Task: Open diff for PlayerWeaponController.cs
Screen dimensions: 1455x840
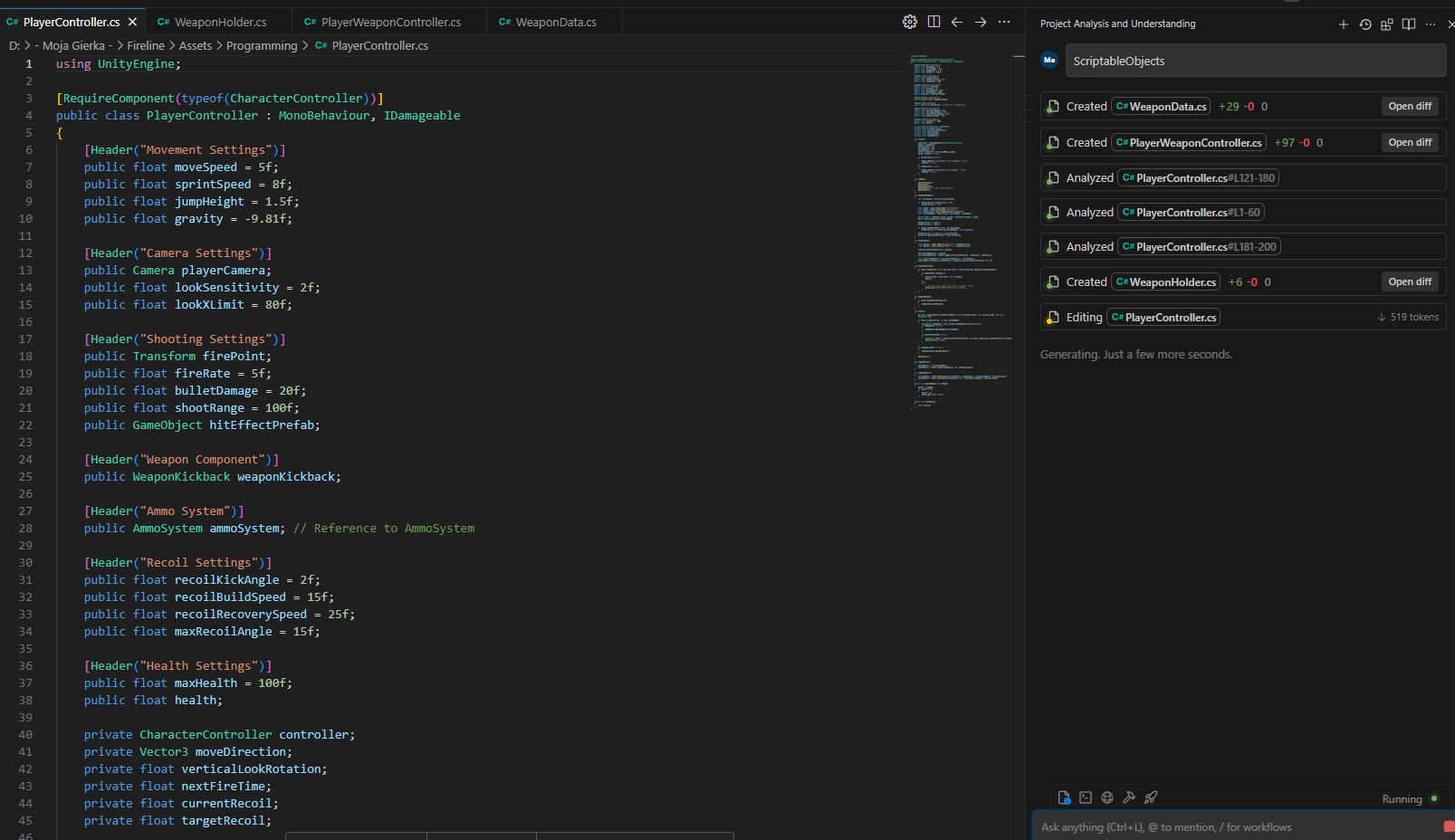Action: [x=1410, y=142]
